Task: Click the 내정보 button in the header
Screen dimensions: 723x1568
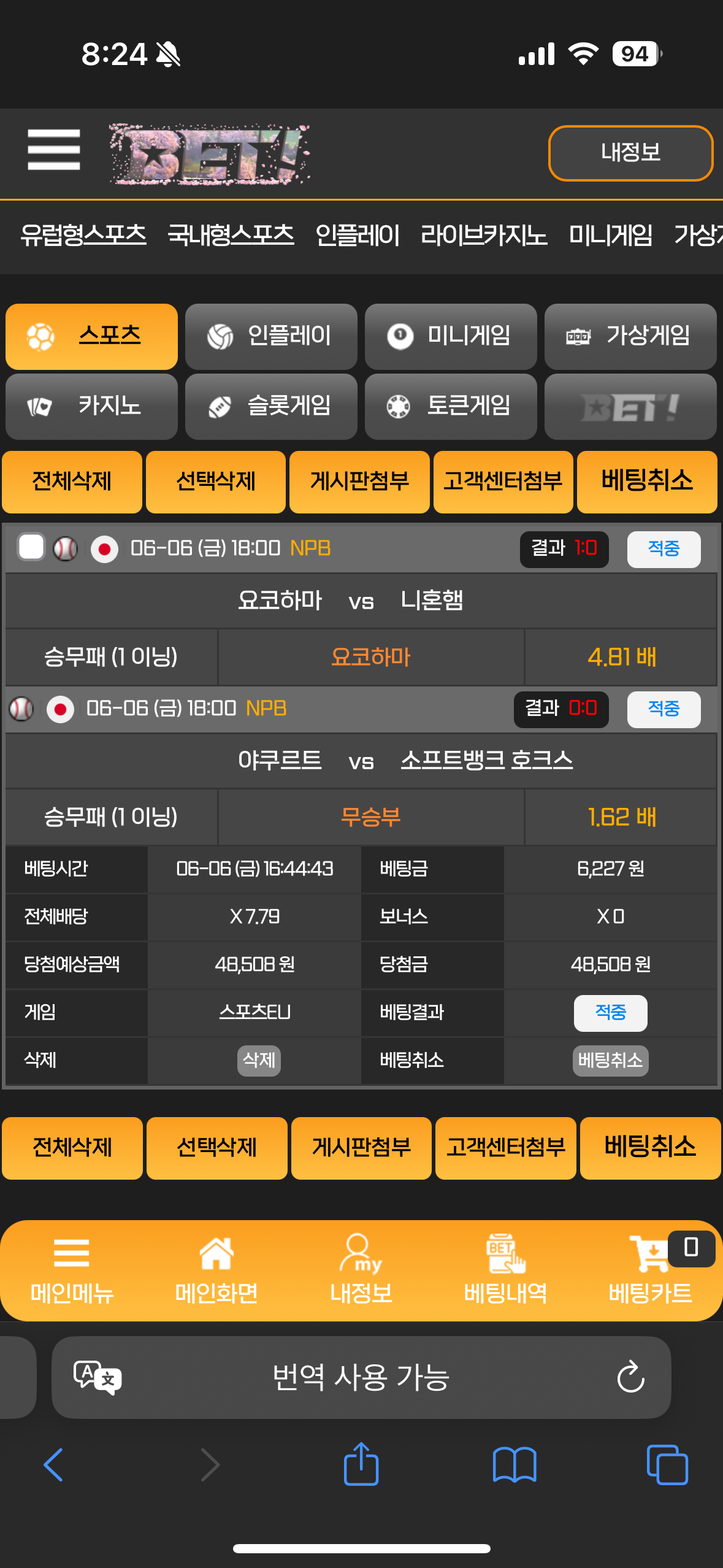Action: 630,153
